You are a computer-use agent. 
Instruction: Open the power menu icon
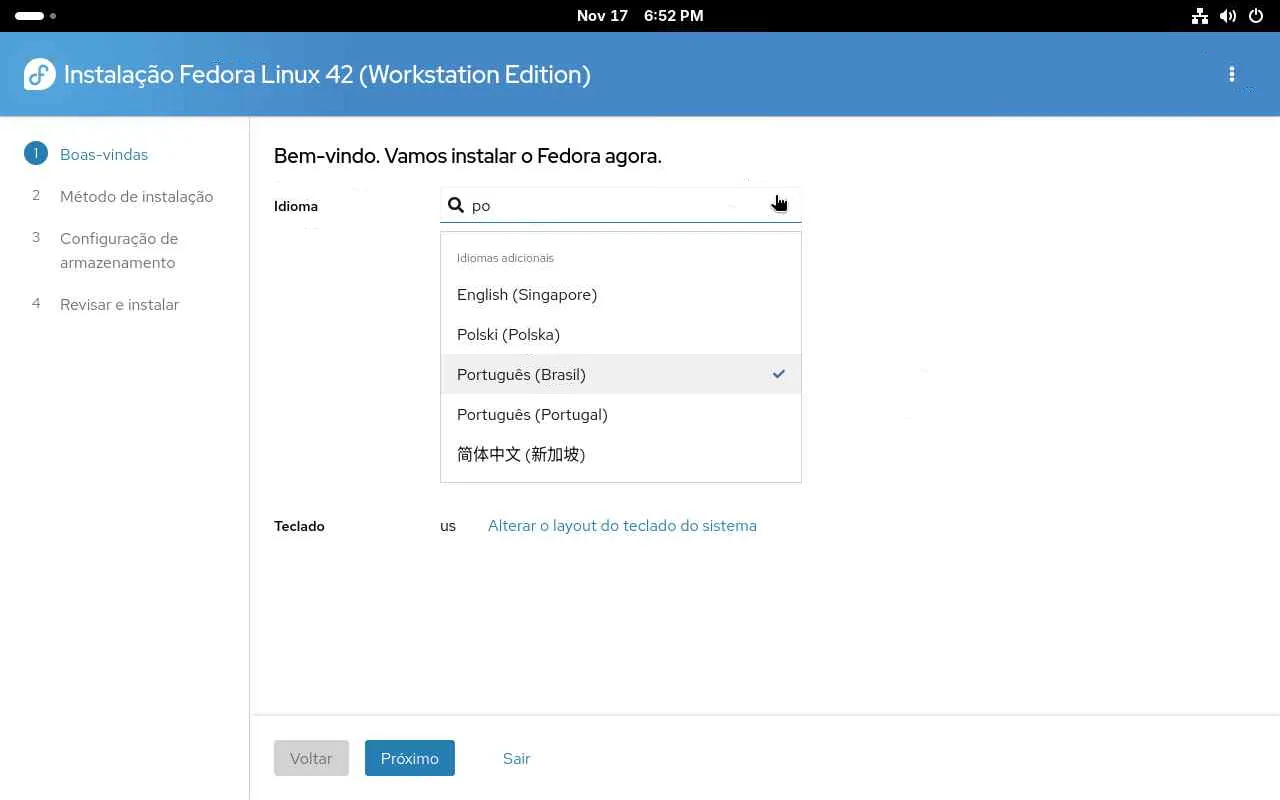coord(1256,16)
